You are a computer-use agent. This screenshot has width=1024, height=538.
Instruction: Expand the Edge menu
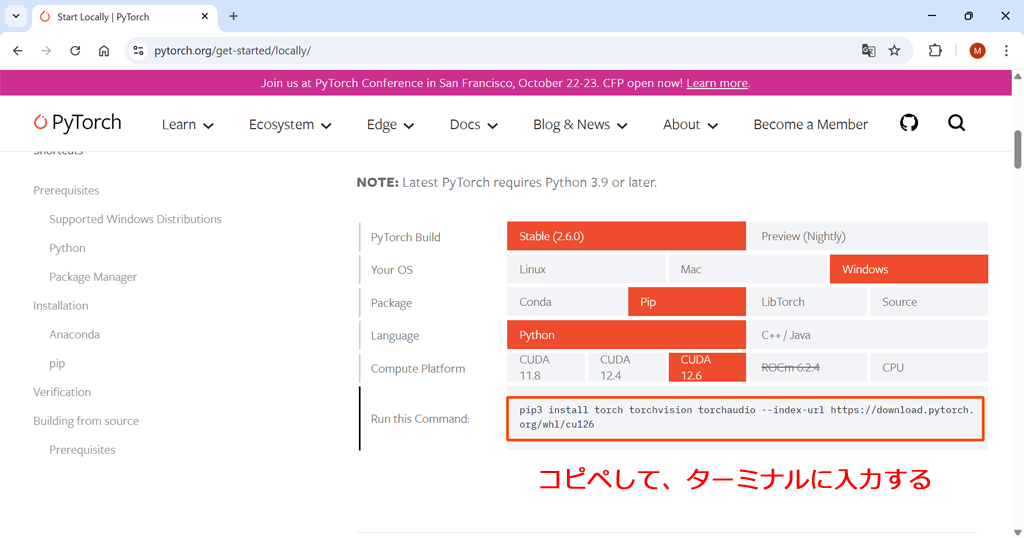[390, 125]
